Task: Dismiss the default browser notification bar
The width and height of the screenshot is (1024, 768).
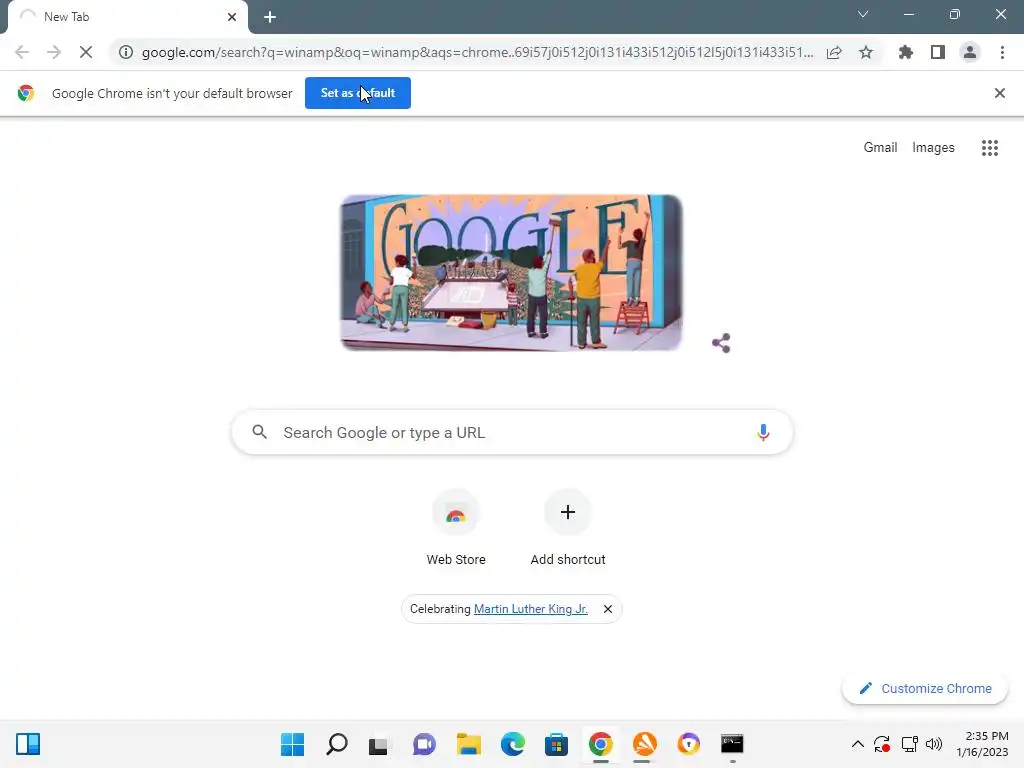Action: tap(1000, 93)
